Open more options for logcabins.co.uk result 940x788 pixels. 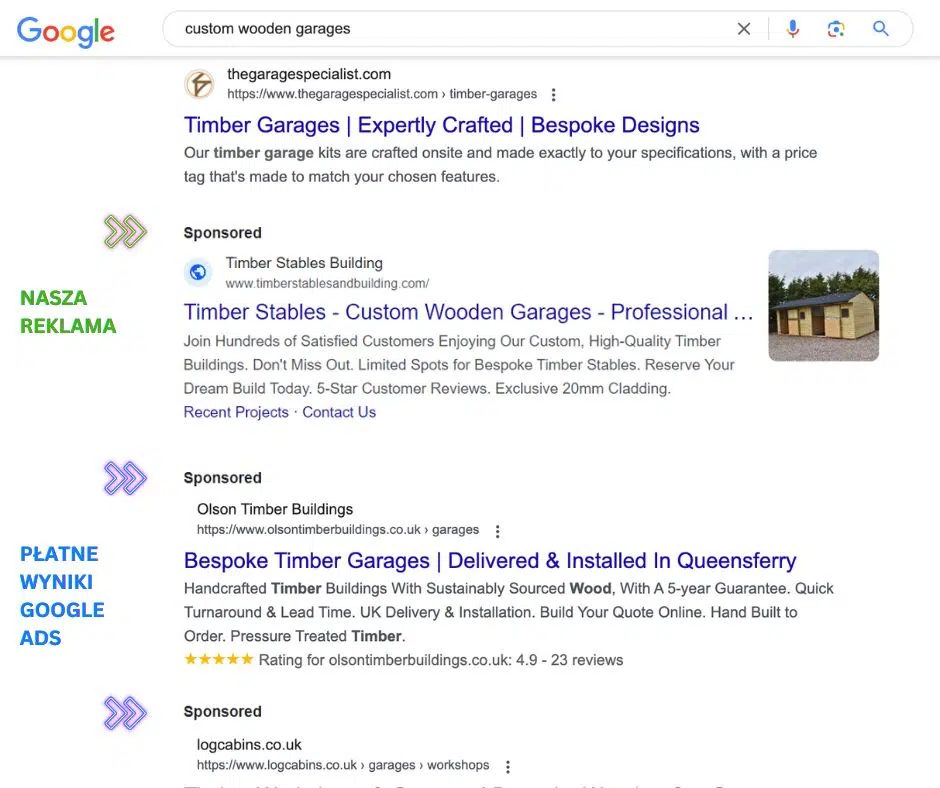click(x=508, y=767)
